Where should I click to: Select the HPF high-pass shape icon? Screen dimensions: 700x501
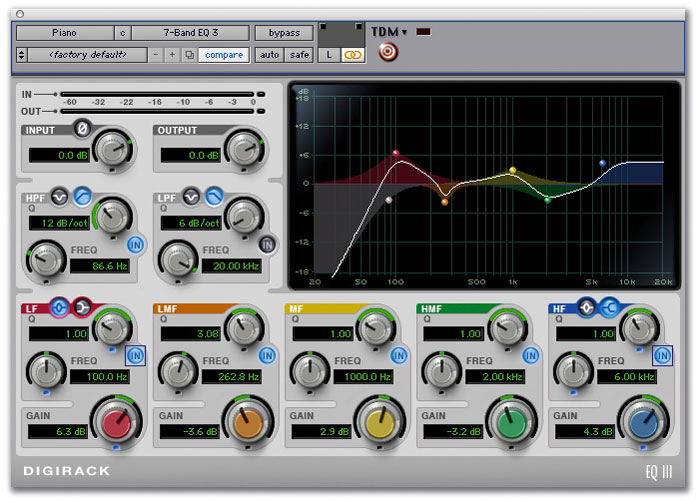[81, 196]
